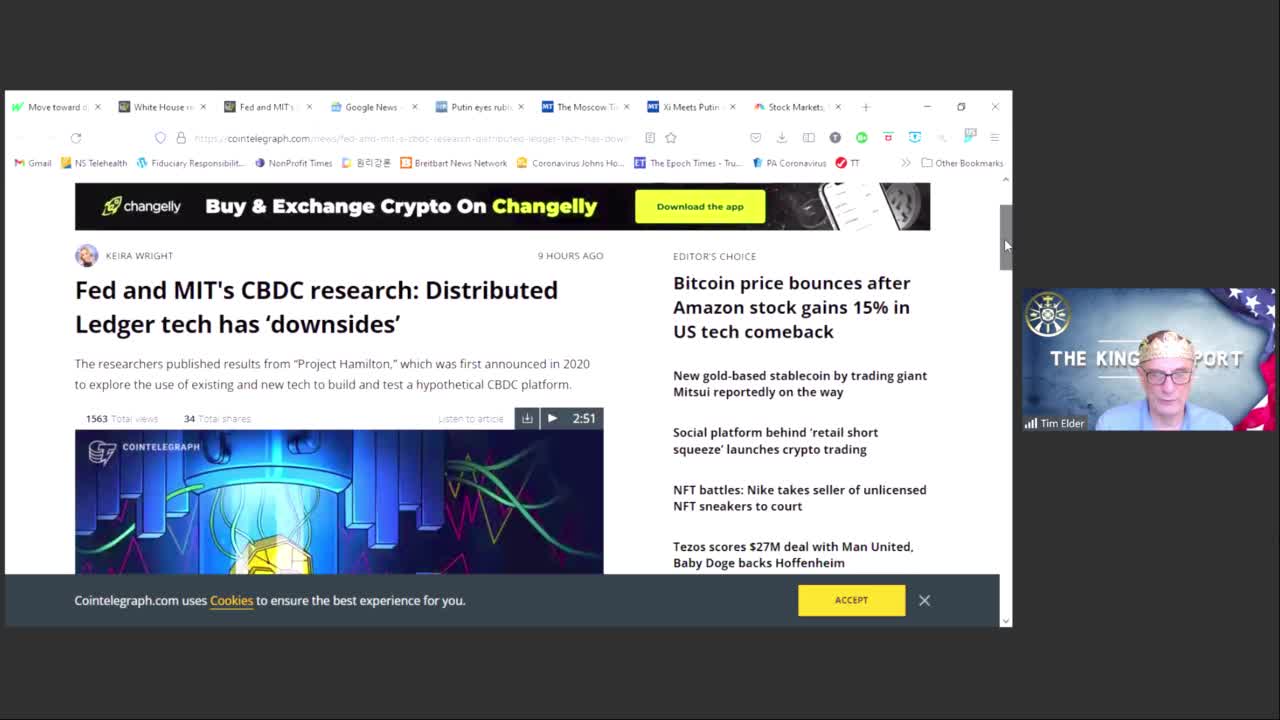Open 'Tezos scores $27M deal' story

coord(793,555)
